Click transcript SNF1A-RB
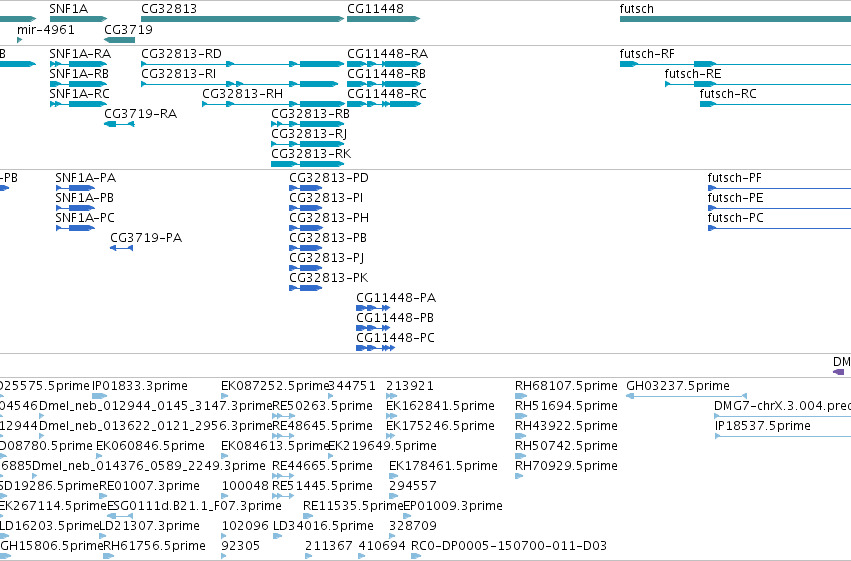851x561 pixels. 78,84
